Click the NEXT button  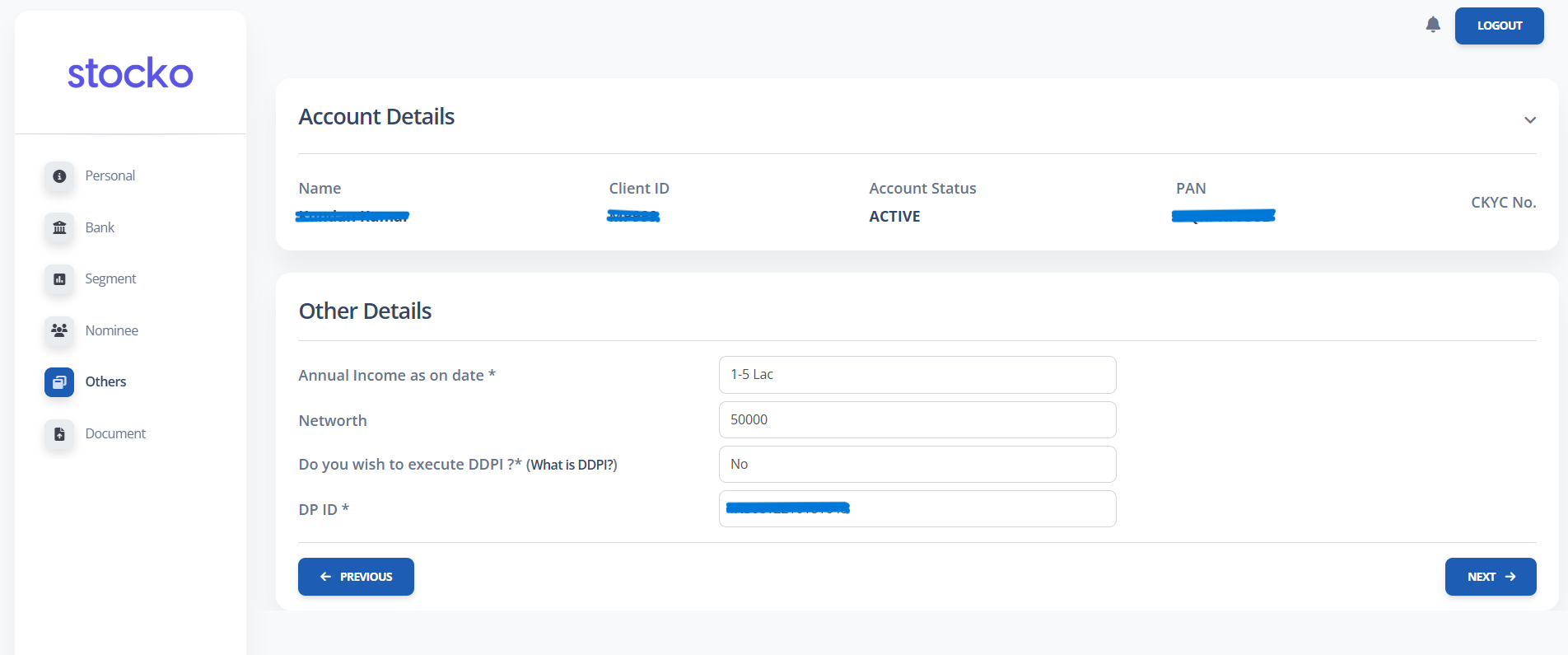click(x=1490, y=577)
